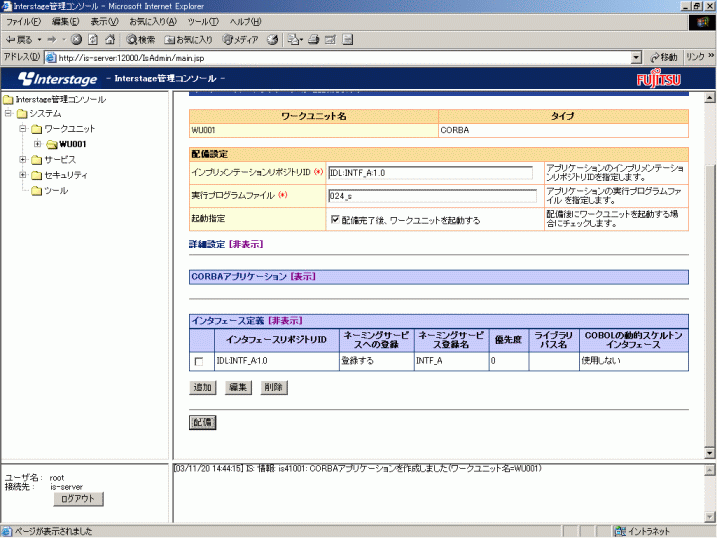Screen dimensions: 717x538
Task: Toggle 配備完了後、ワークユニットを起動する checkbox
Action: coord(335,219)
